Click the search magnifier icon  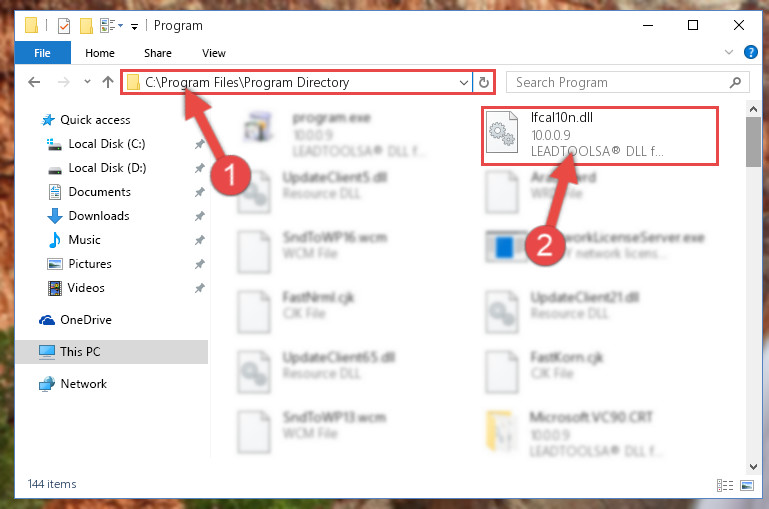tap(735, 82)
